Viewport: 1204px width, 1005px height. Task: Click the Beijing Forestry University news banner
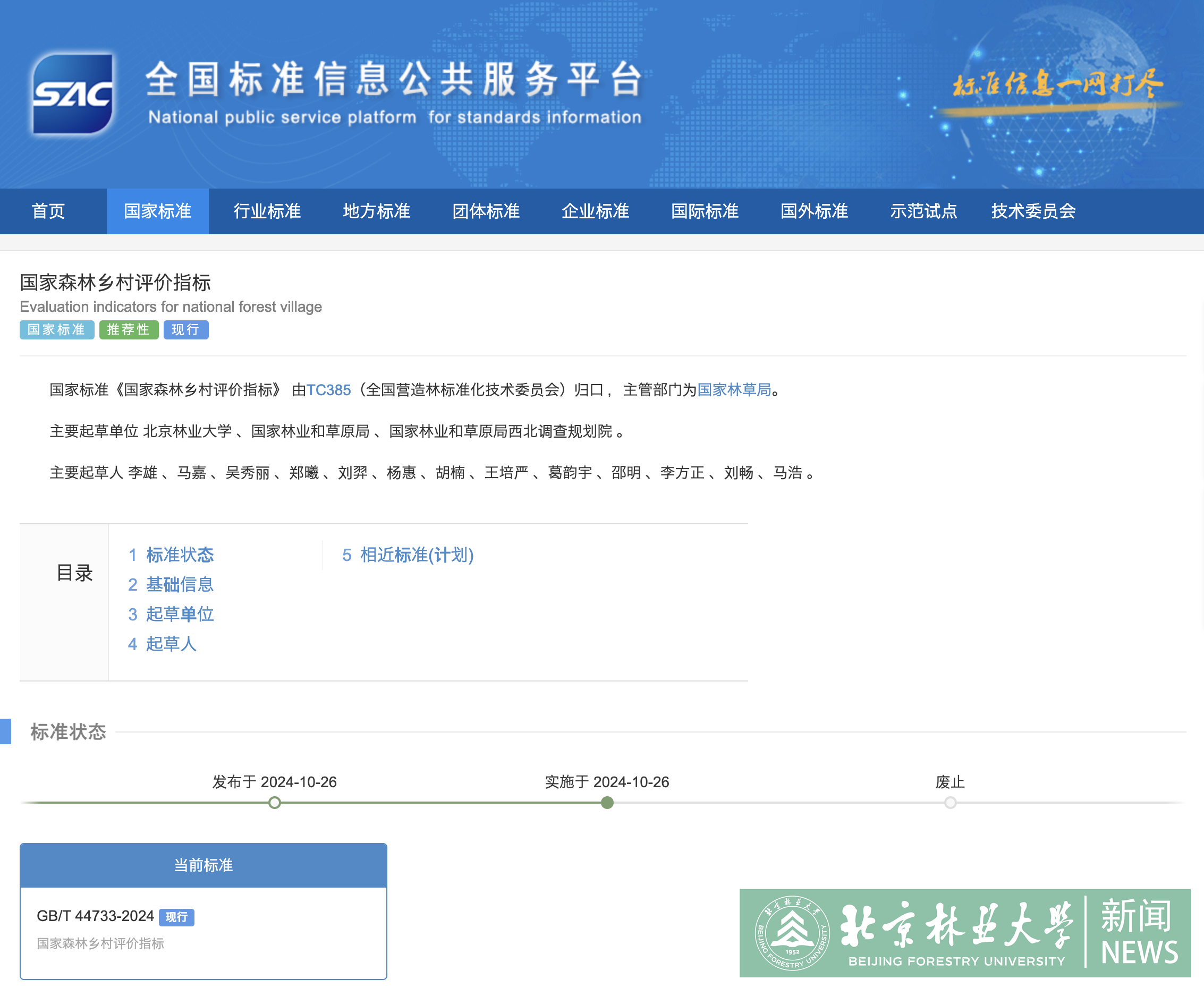click(x=964, y=932)
